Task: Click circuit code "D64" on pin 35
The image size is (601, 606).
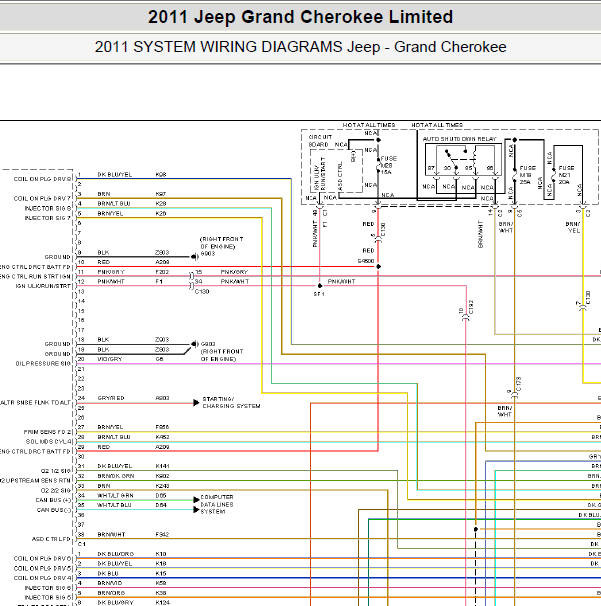Action: [161, 505]
